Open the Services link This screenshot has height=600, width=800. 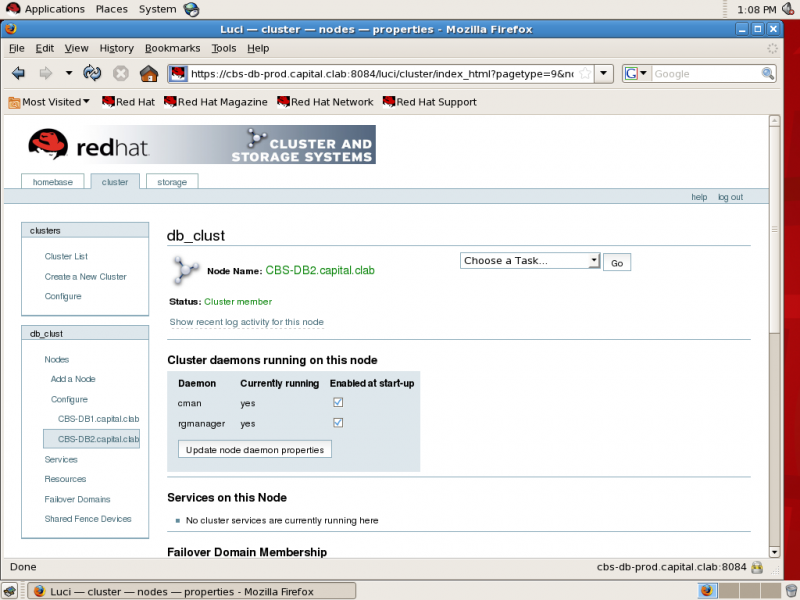(61, 459)
